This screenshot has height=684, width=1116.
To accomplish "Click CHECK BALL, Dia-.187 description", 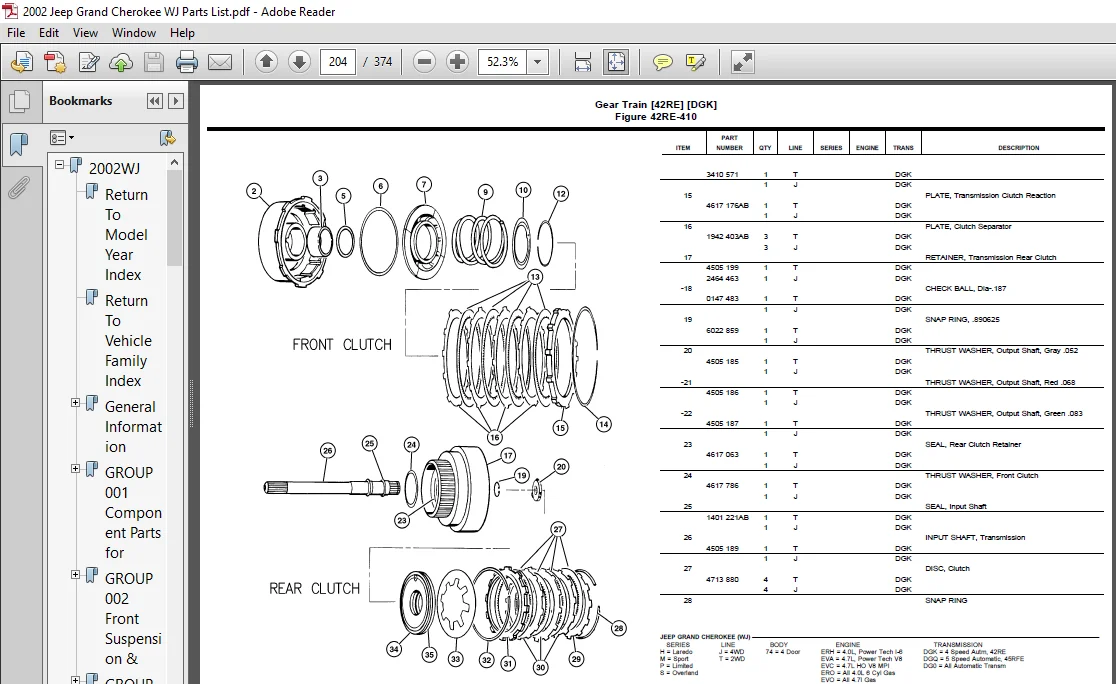I will click(965, 288).
